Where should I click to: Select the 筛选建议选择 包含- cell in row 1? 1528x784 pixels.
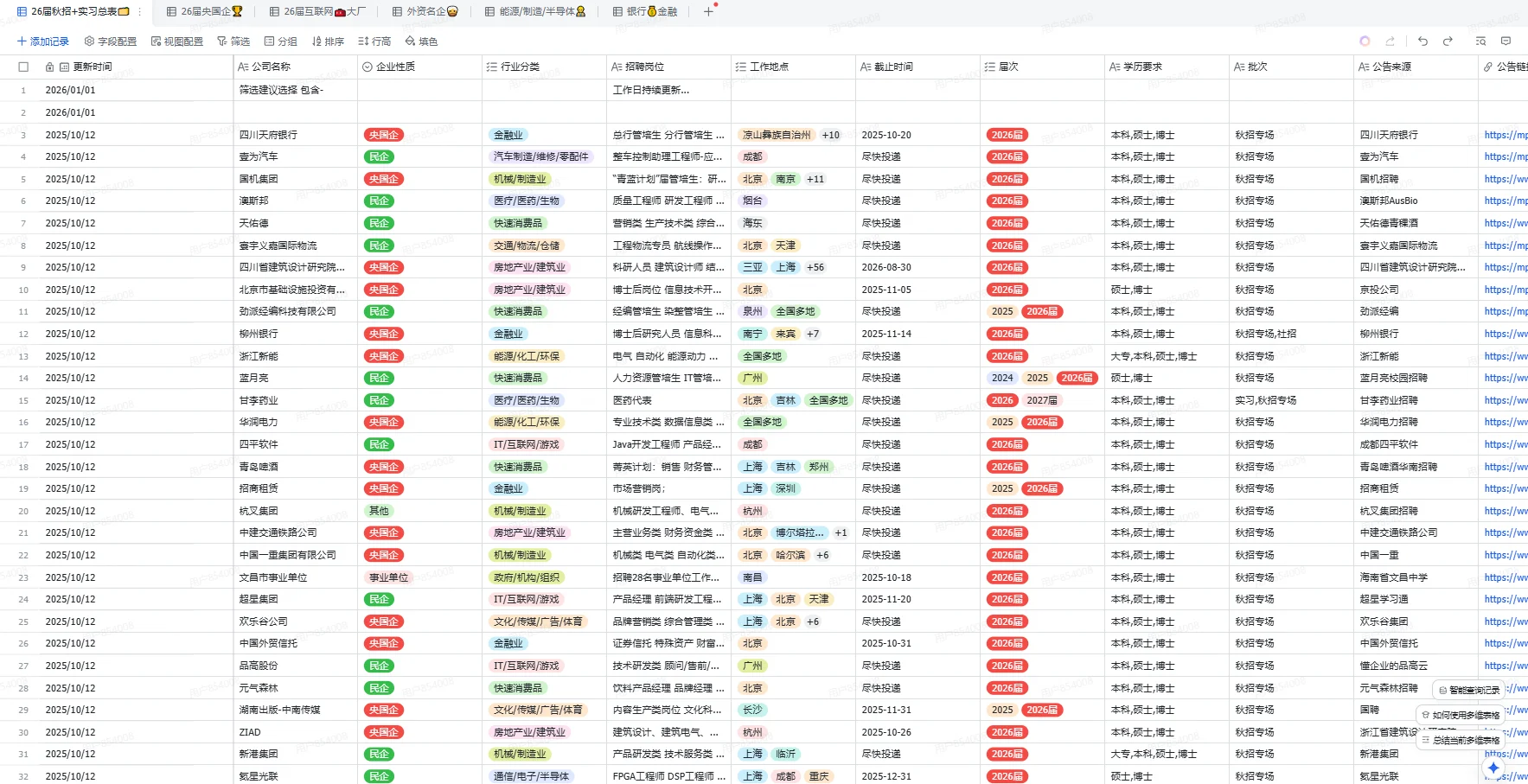tap(295, 90)
